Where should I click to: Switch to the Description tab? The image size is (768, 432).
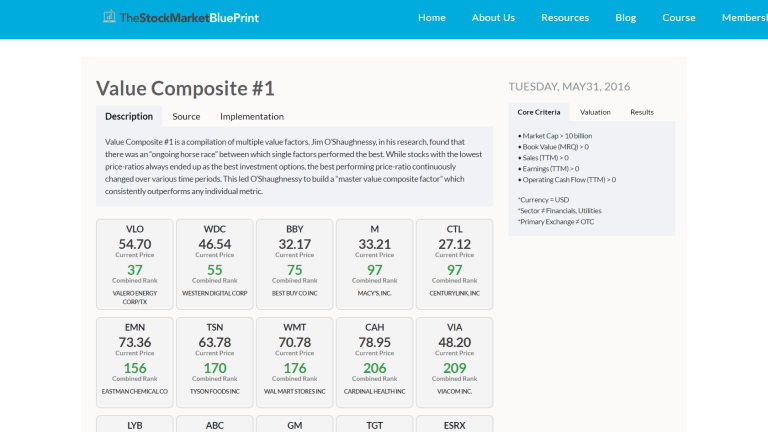[x=129, y=116]
